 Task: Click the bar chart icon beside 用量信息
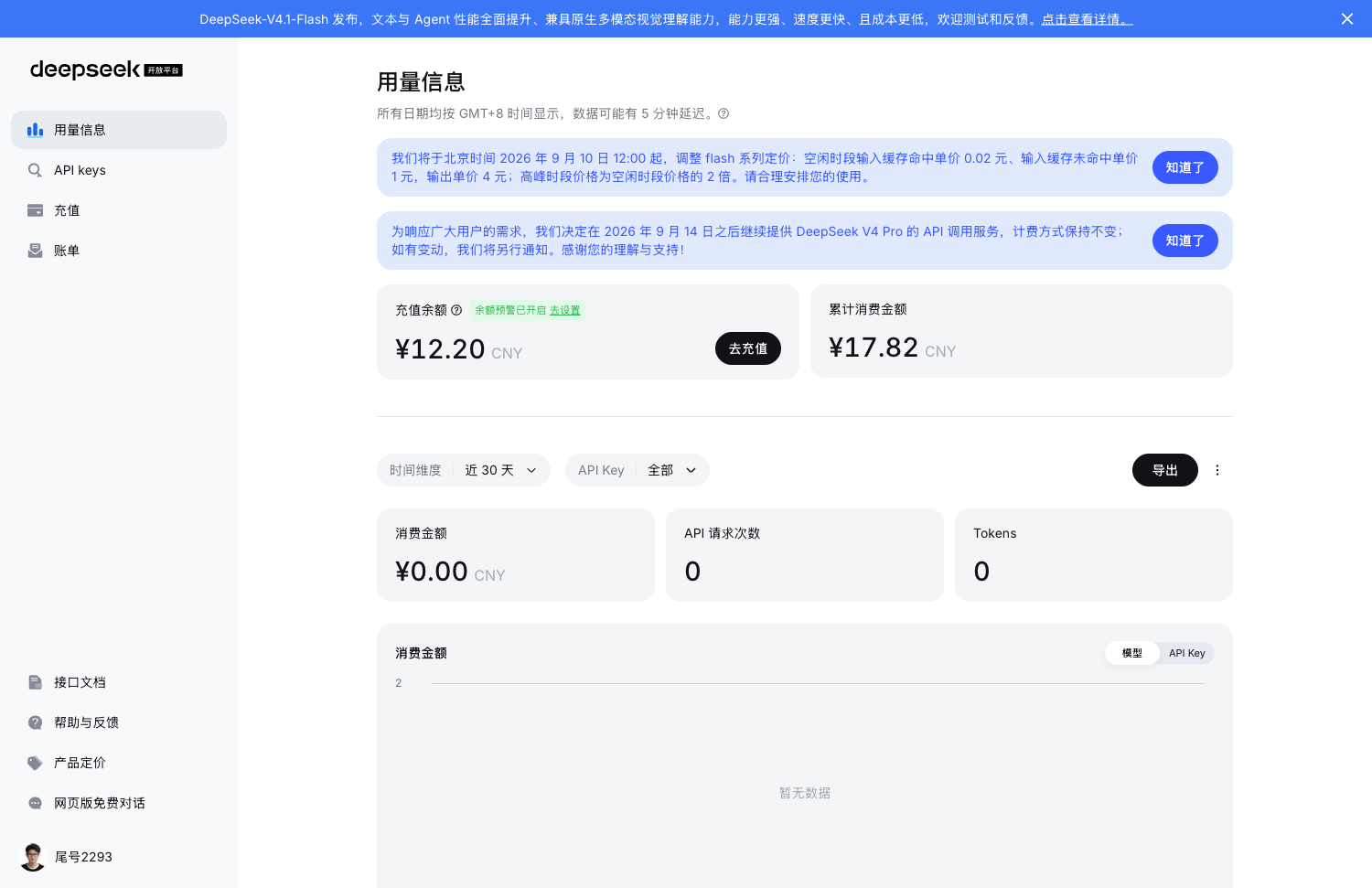point(35,130)
